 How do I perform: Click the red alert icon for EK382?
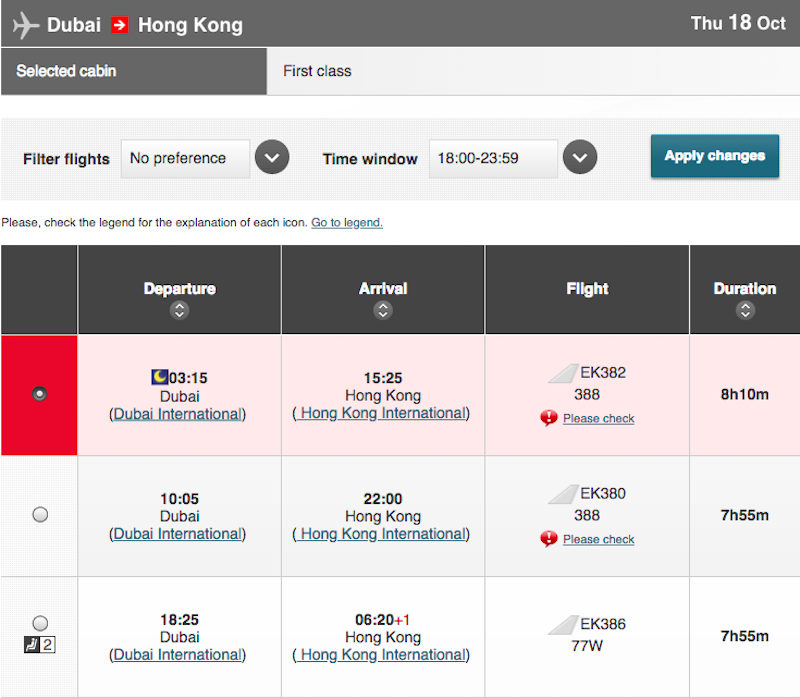click(549, 418)
